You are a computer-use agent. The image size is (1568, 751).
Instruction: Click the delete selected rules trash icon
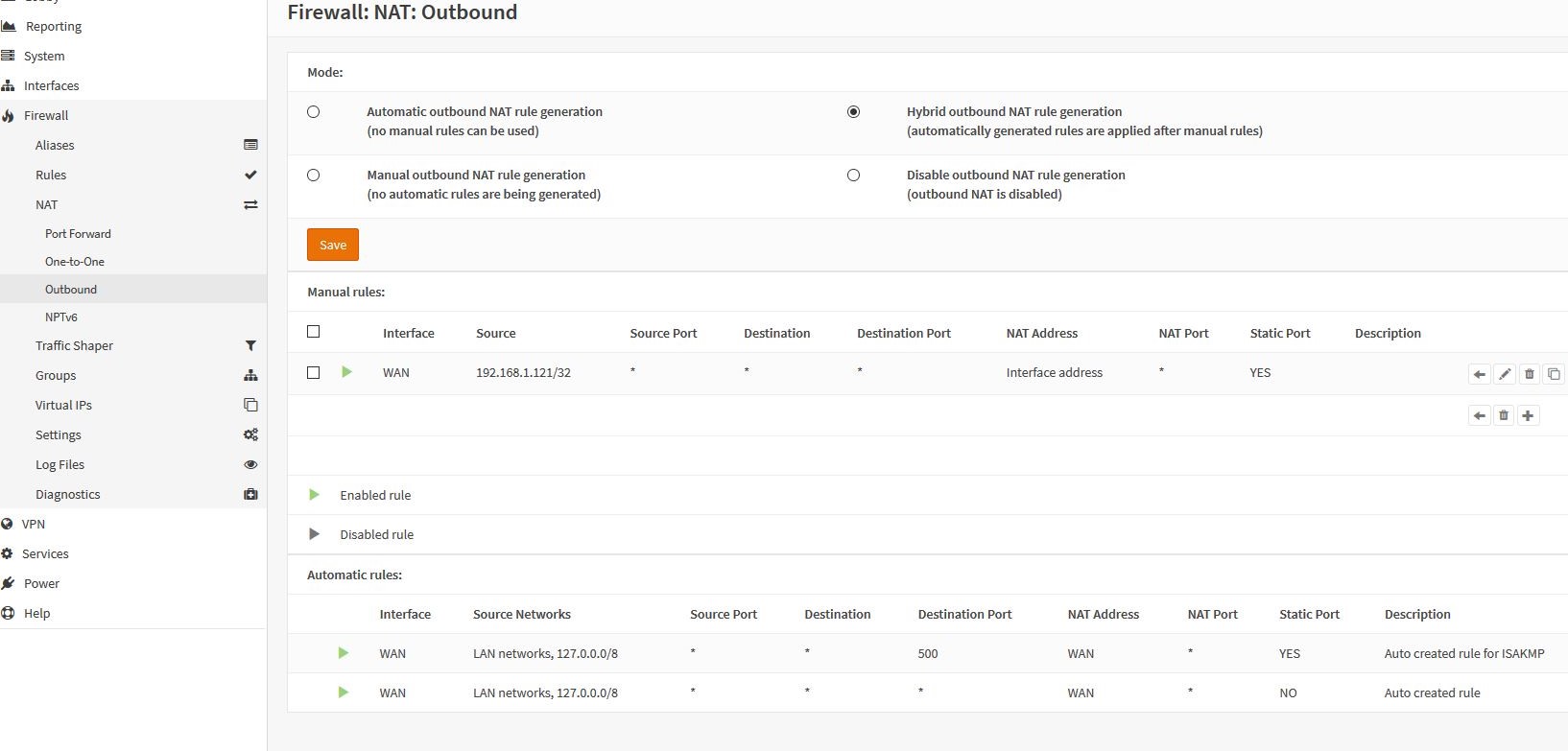click(1504, 415)
